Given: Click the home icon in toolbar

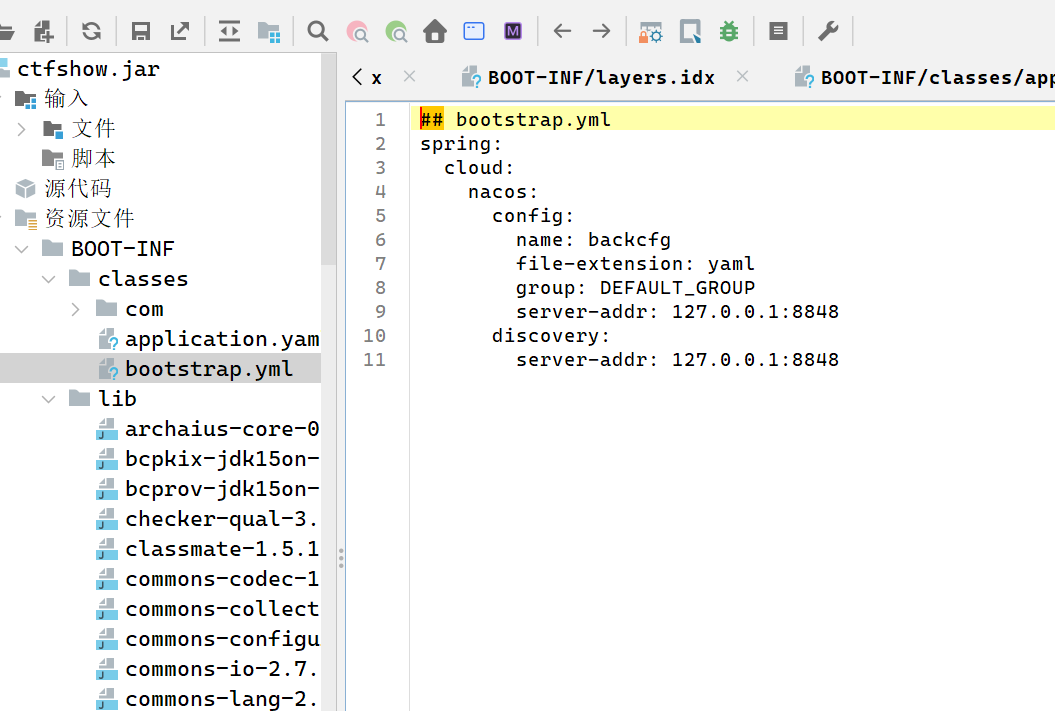Looking at the screenshot, I should 435,32.
